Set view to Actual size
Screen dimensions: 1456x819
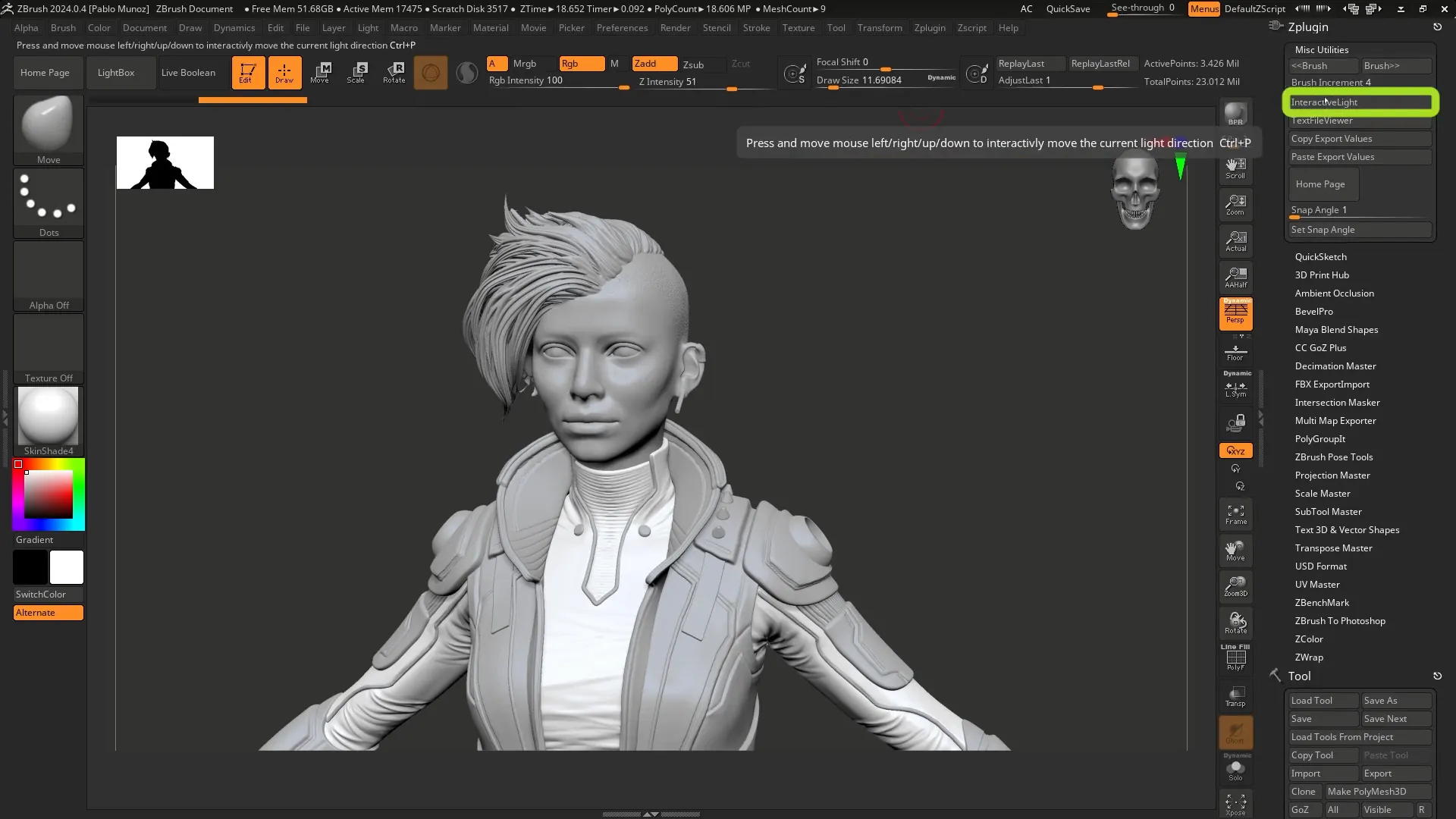1235,241
